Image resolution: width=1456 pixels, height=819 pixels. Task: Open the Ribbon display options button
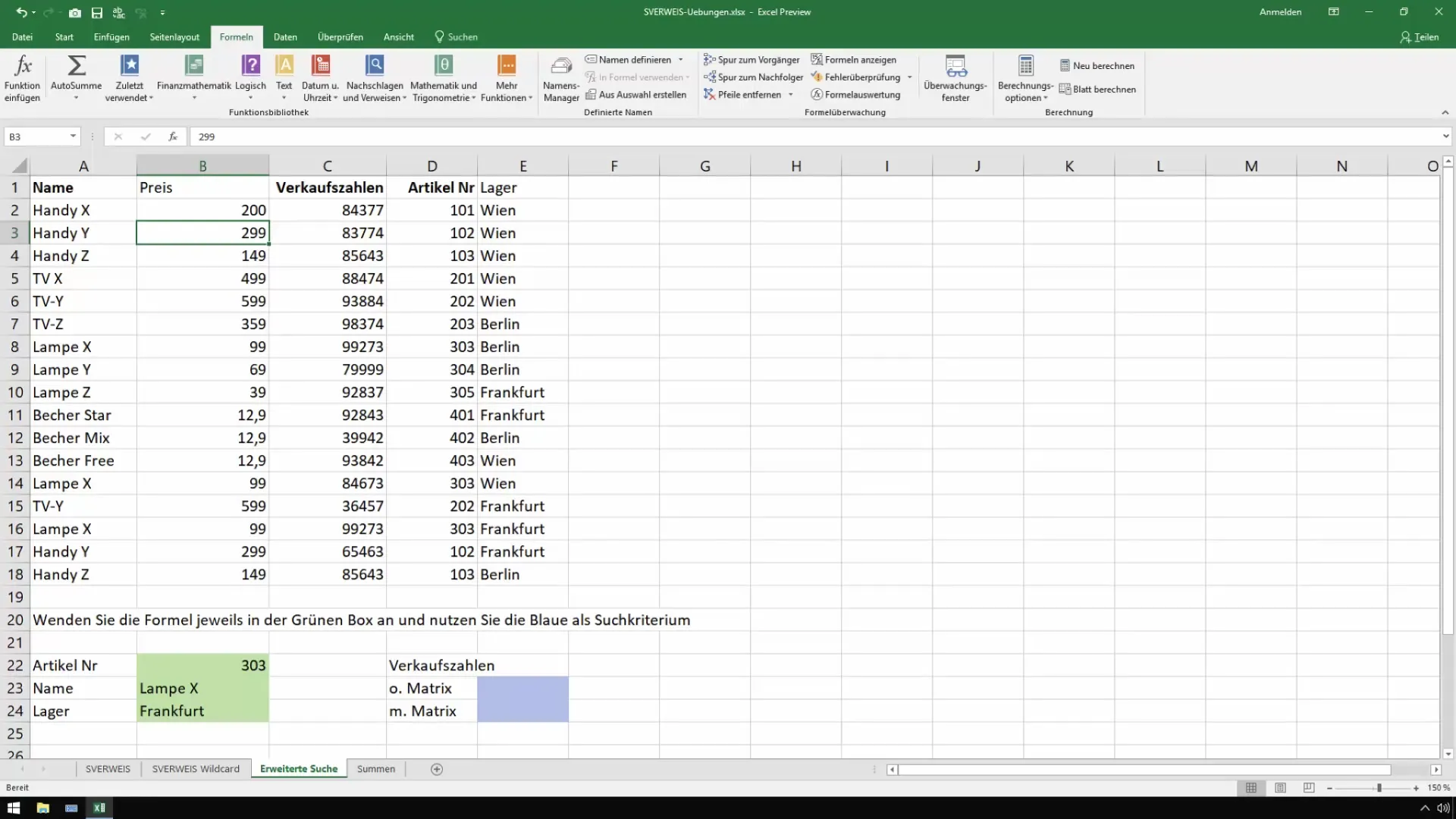click(1334, 12)
